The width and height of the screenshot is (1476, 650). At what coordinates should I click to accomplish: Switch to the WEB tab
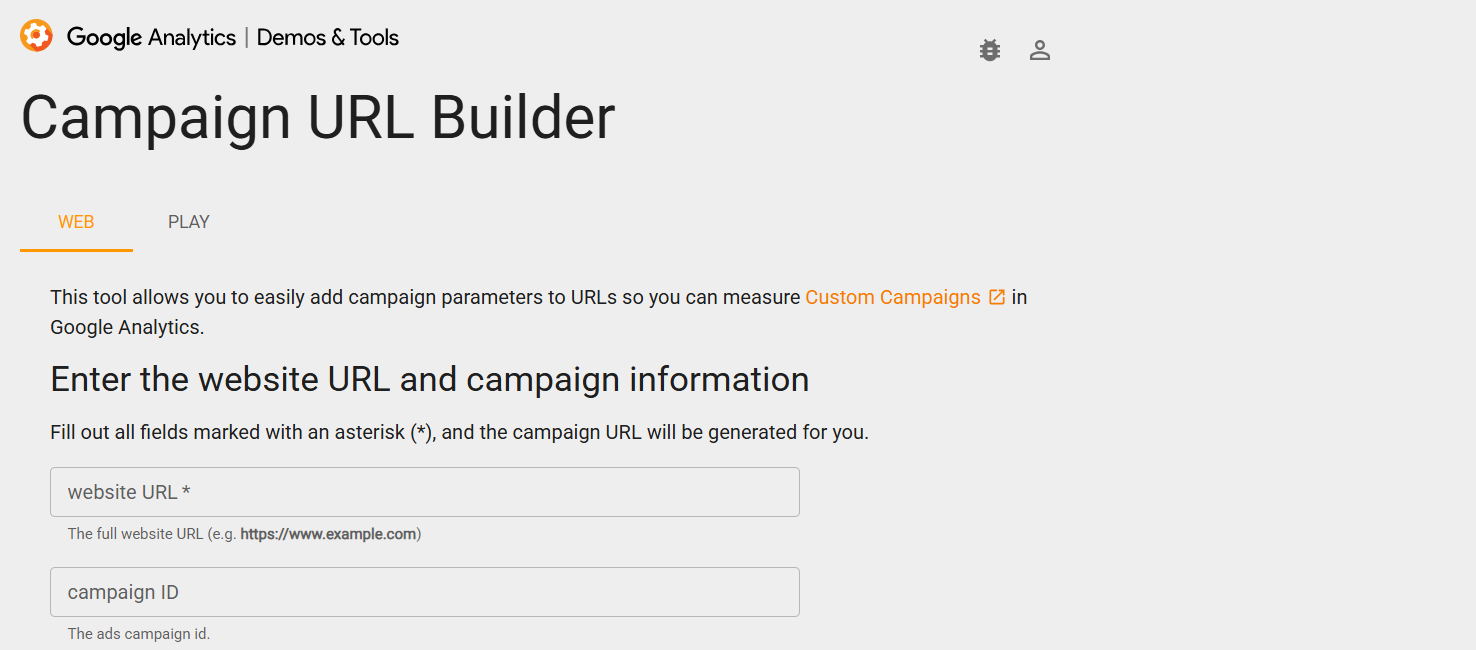click(76, 222)
